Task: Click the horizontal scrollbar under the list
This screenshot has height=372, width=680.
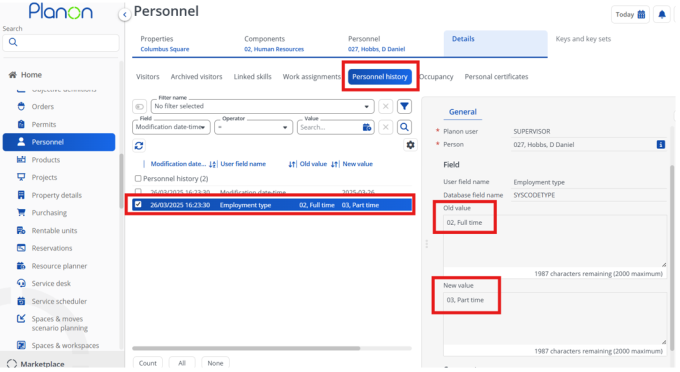Action: point(246,348)
